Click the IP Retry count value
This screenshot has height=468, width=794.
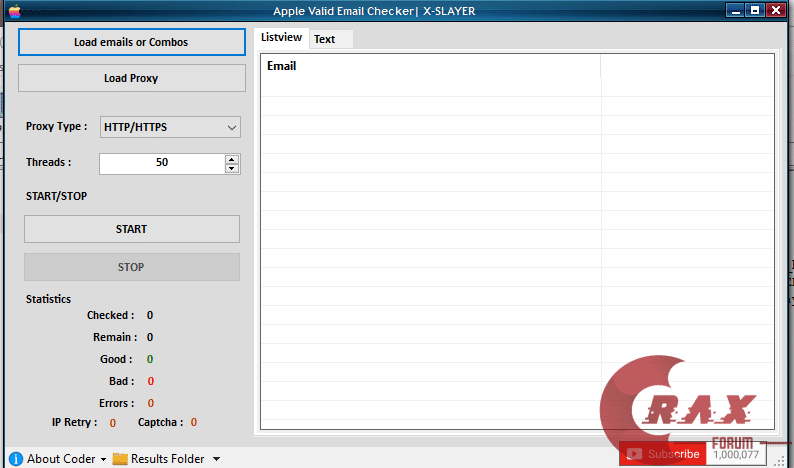112,423
